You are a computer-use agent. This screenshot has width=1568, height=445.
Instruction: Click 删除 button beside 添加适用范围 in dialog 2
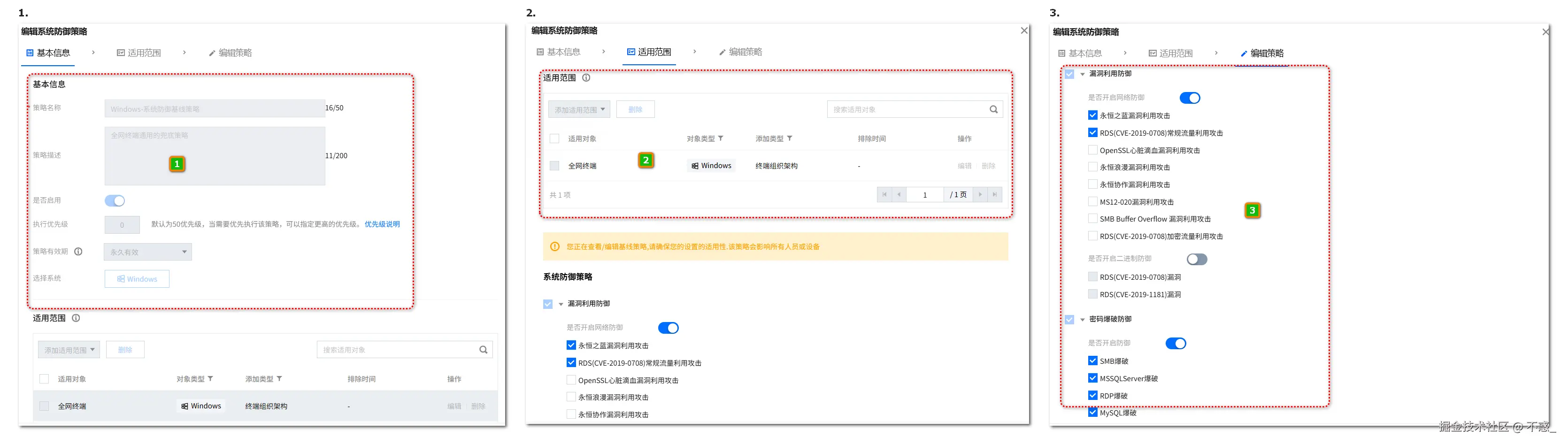[x=636, y=109]
